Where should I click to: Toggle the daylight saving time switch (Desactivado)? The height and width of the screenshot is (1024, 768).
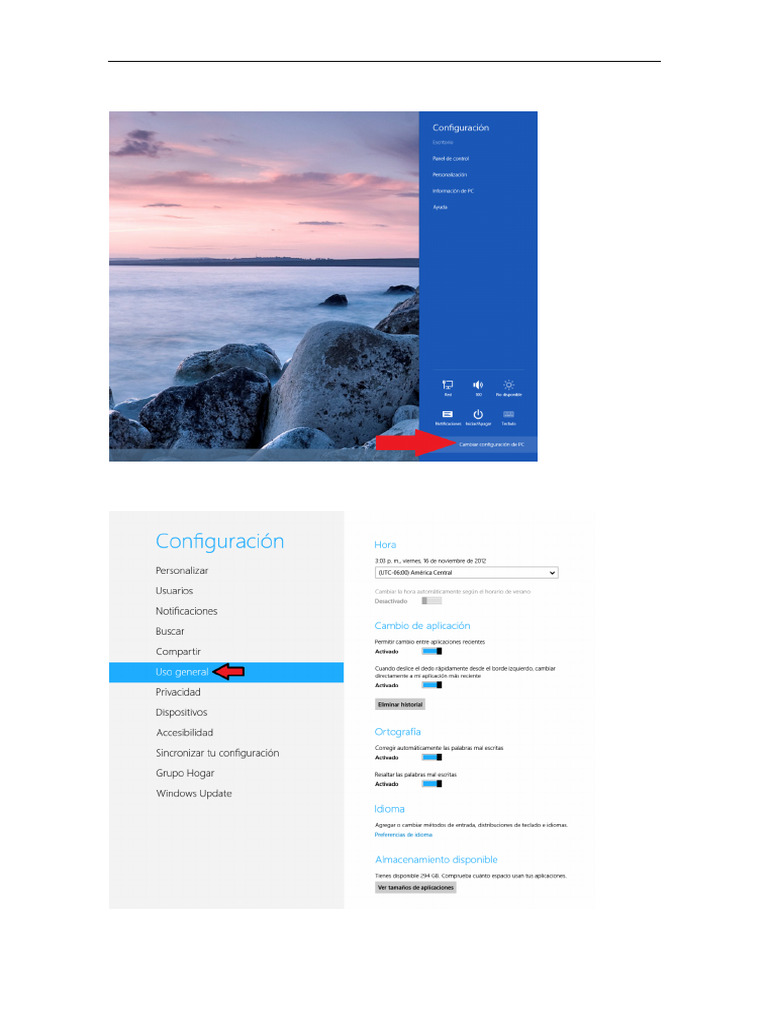click(x=432, y=601)
